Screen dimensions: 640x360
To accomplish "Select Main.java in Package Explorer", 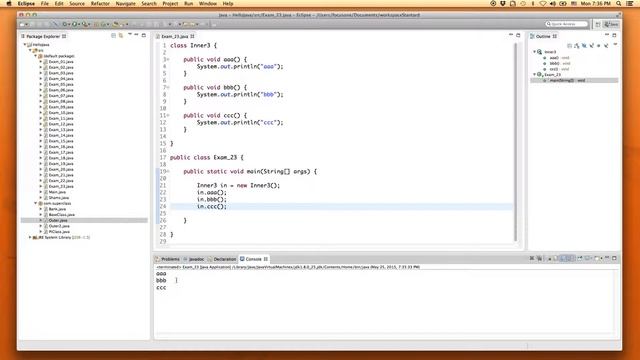I will [57, 192].
